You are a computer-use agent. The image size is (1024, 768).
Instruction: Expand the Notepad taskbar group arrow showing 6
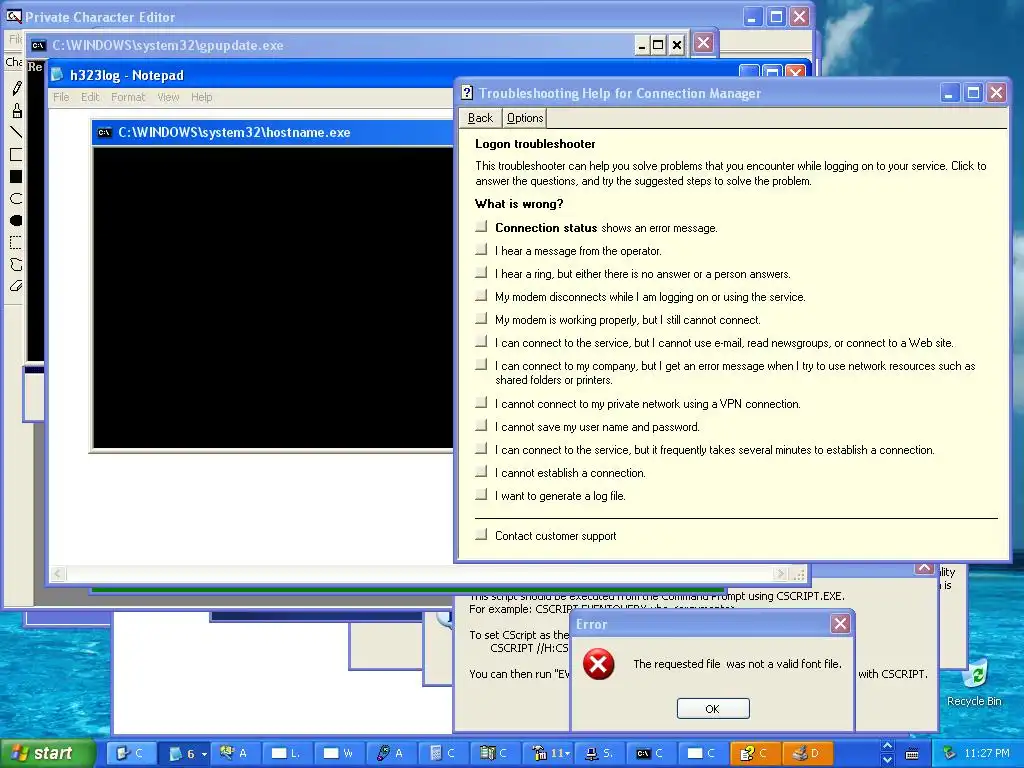coord(204,754)
